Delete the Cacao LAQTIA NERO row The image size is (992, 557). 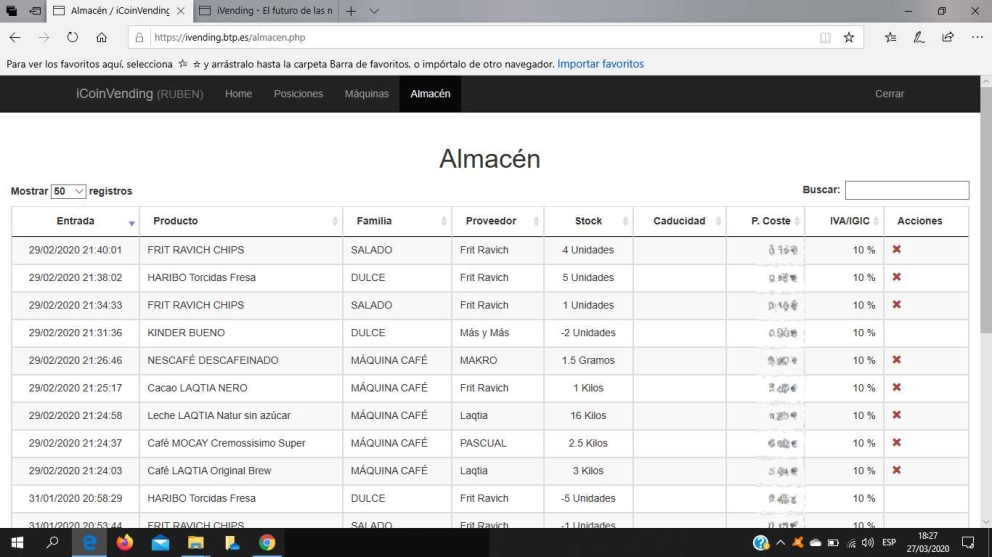896,387
